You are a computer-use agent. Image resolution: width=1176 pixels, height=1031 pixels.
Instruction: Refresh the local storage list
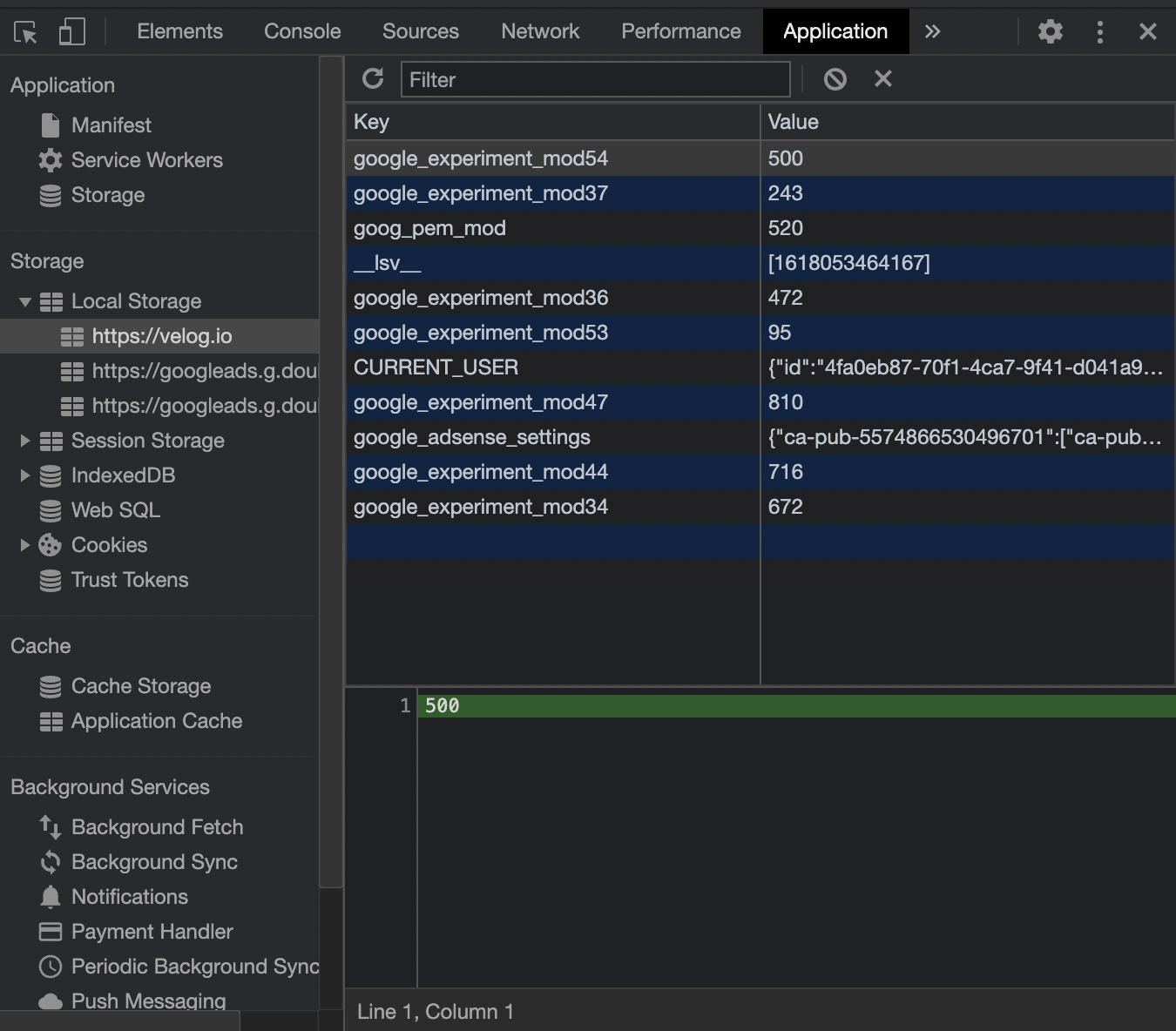(373, 78)
